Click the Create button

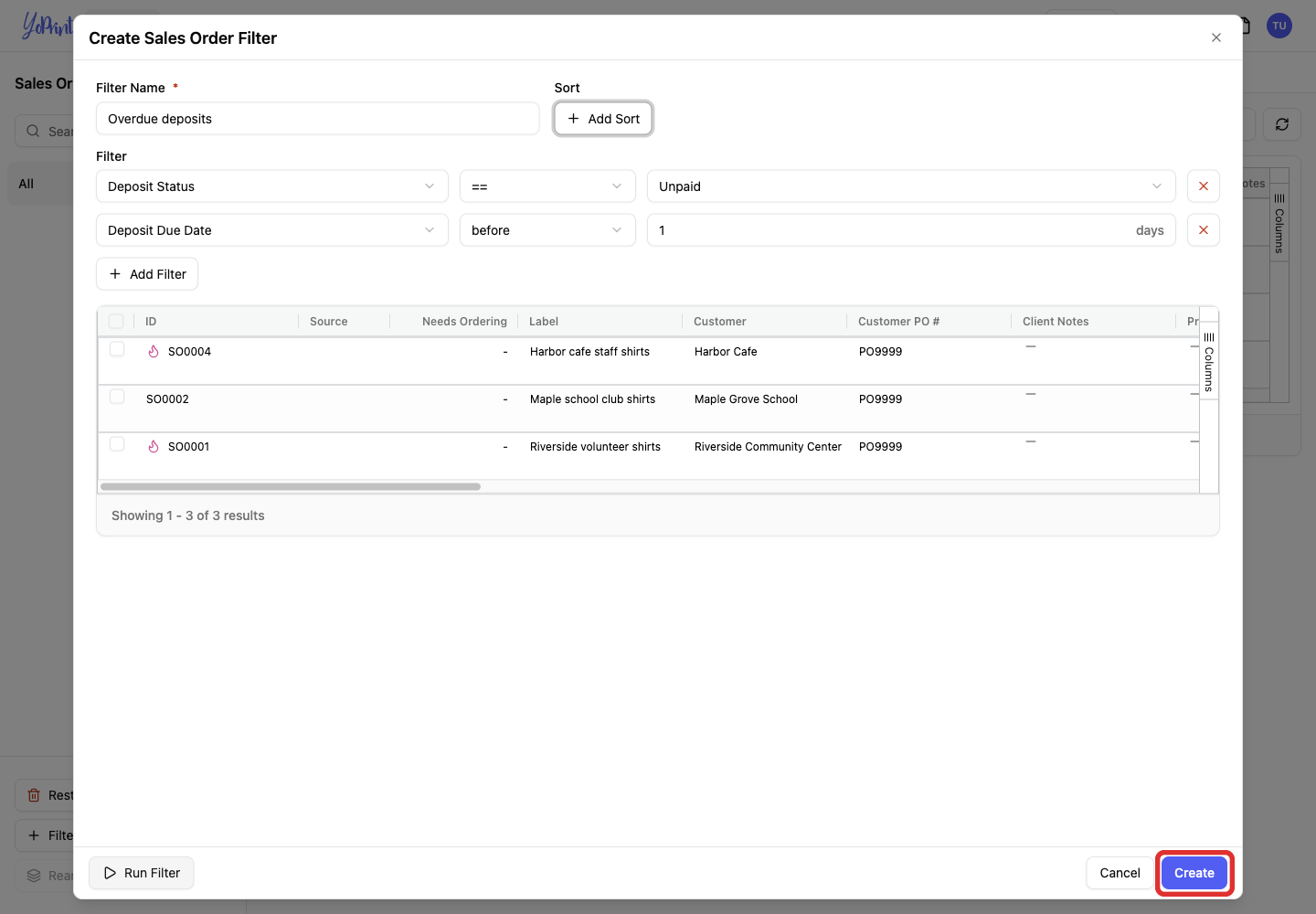pos(1194,873)
